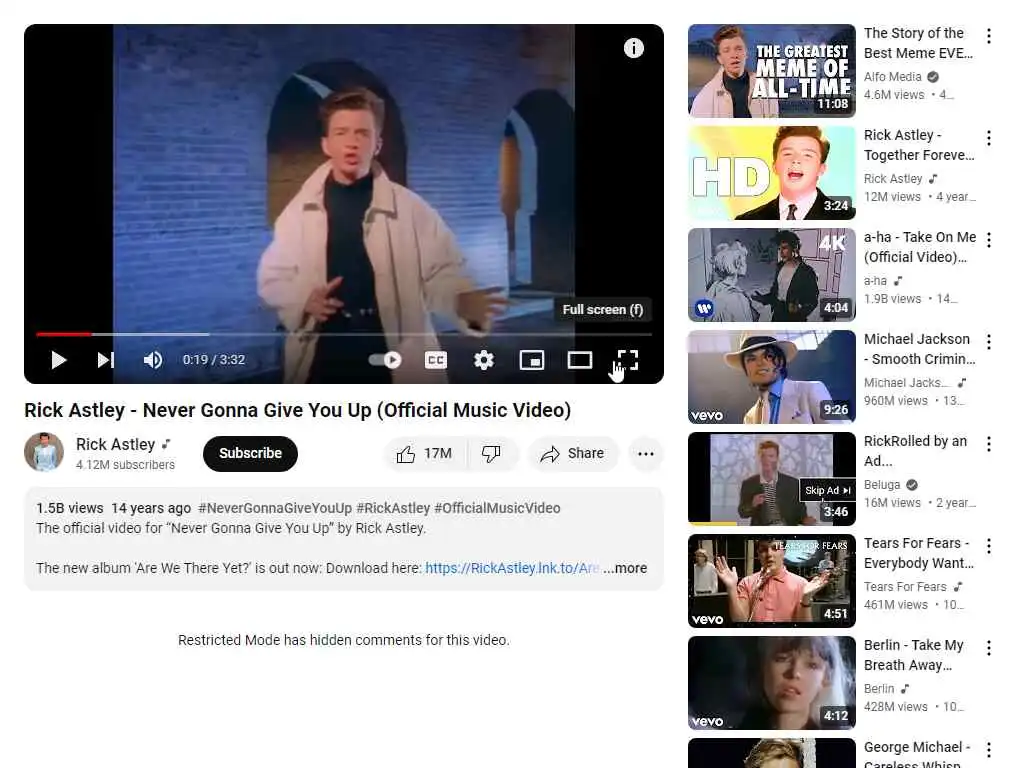Open the #OfficialMusicVideo hashtag
This screenshot has height=768, width=1024.
pyautogui.click(x=497, y=508)
